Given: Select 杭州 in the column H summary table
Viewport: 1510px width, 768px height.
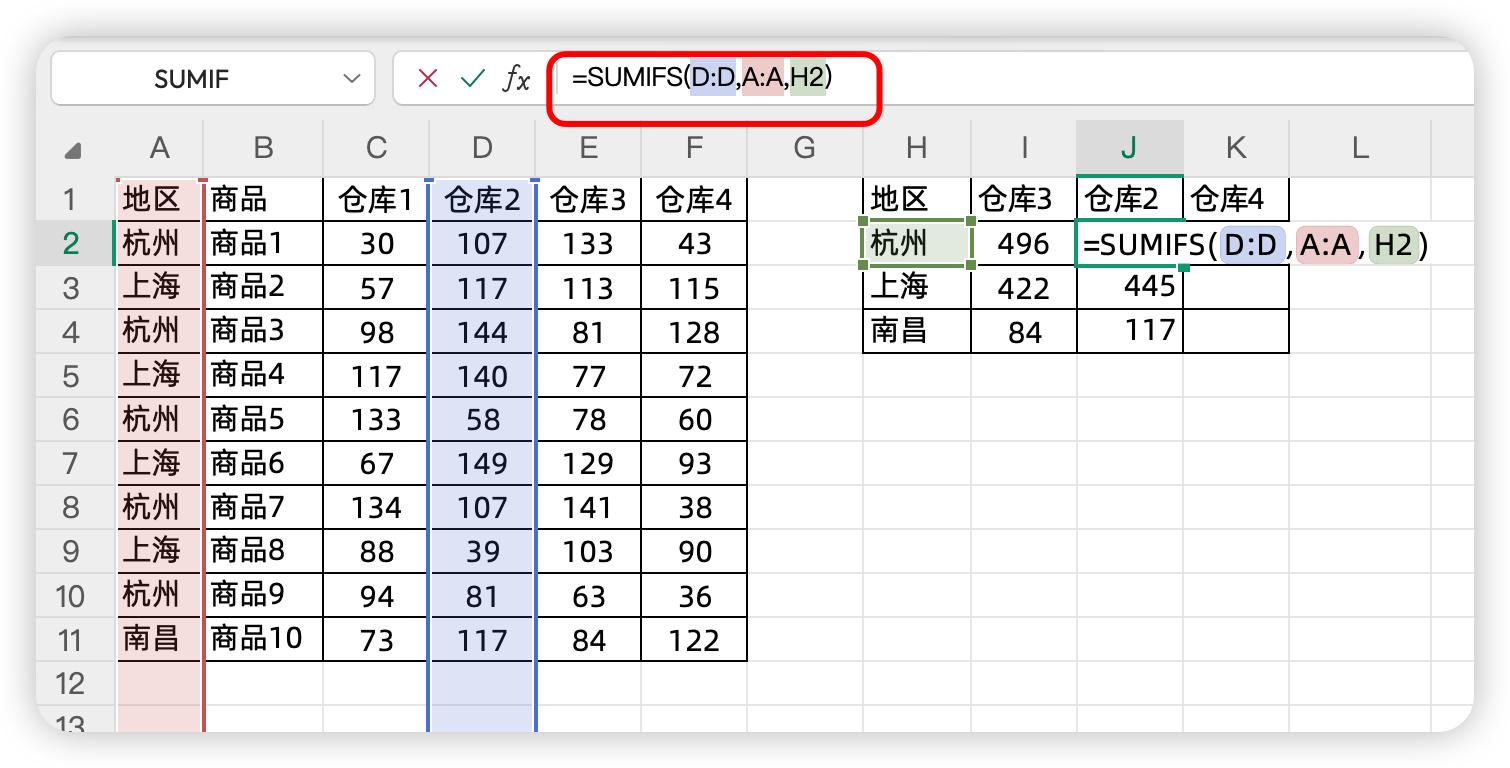Looking at the screenshot, I should click(916, 244).
